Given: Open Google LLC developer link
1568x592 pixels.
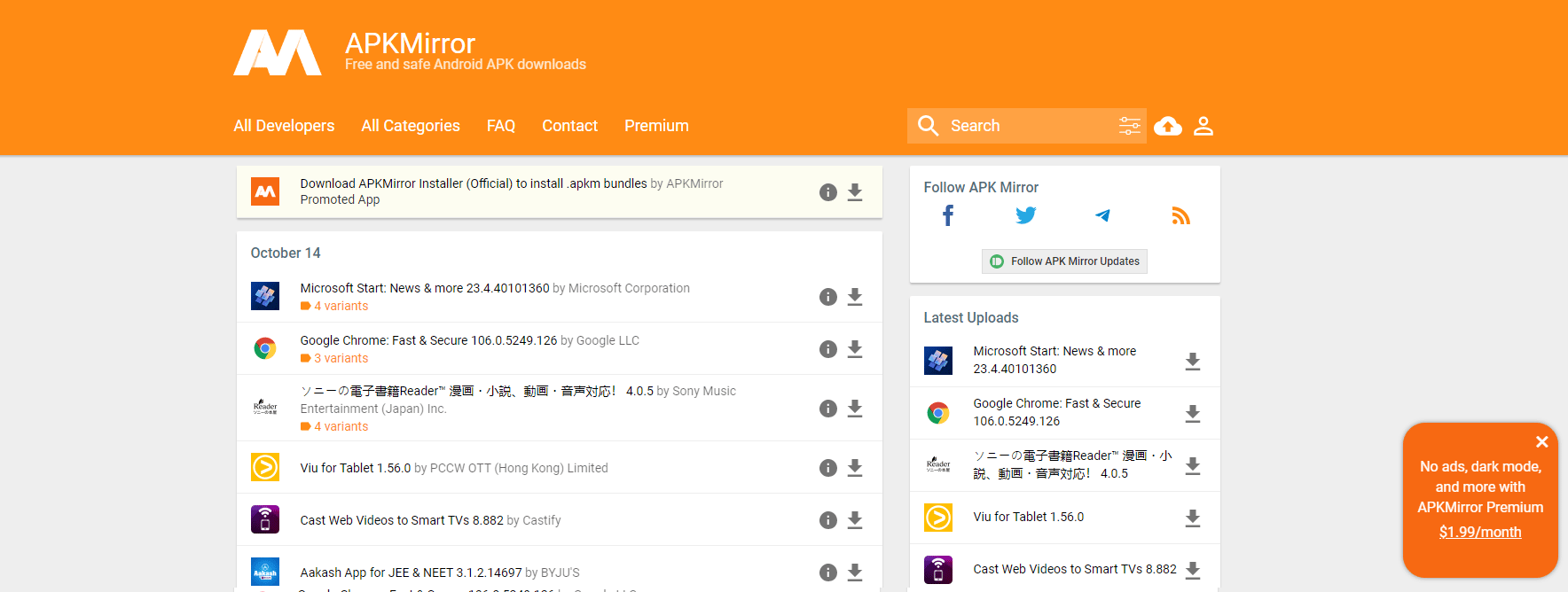Looking at the screenshot, I should 608,340.
